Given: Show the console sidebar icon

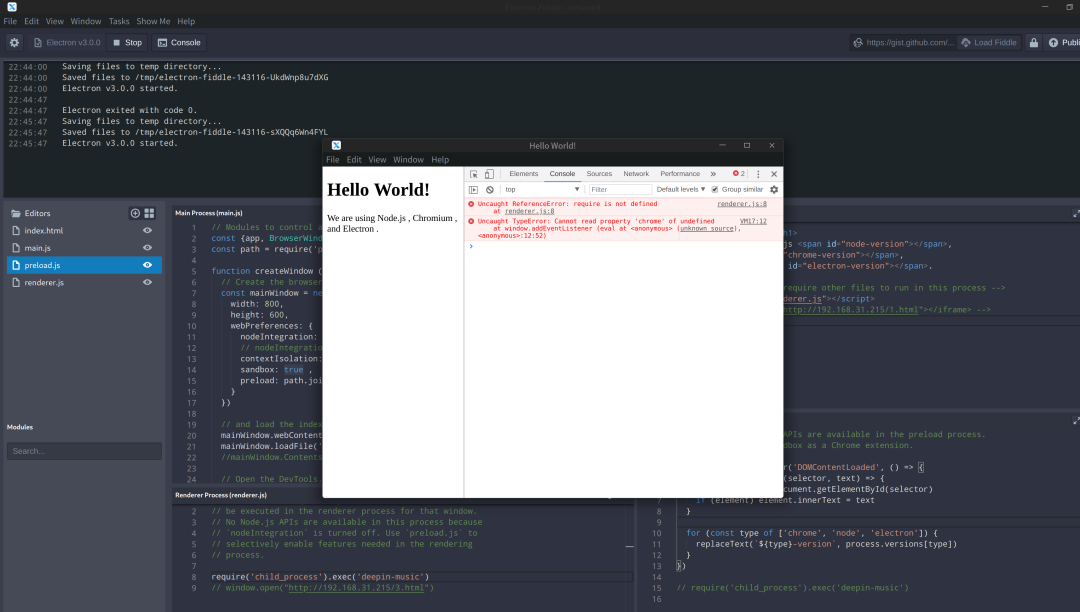Looking at the screenshot, I should (473, 189).
